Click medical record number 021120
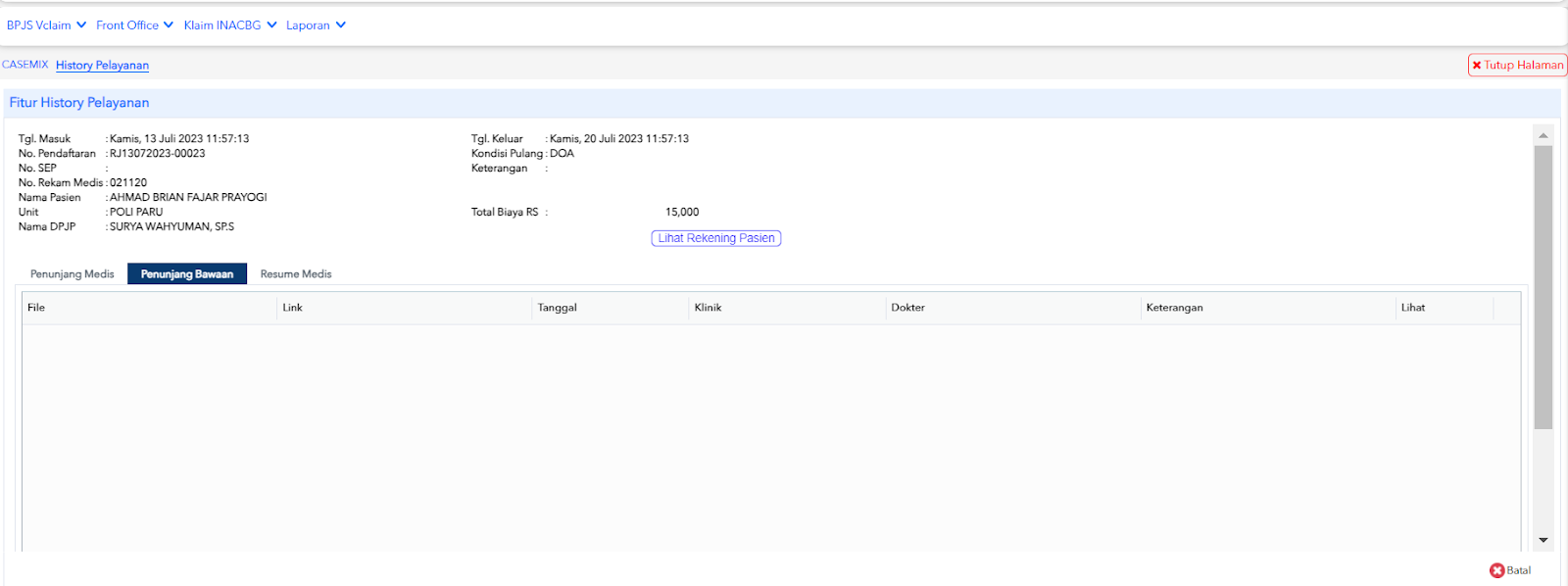 [x=128, y=182]
